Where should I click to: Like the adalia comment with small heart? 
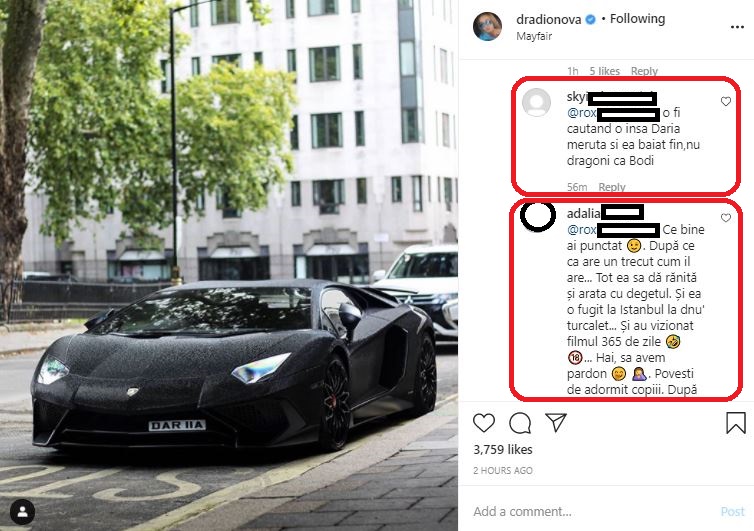[726, 218]
